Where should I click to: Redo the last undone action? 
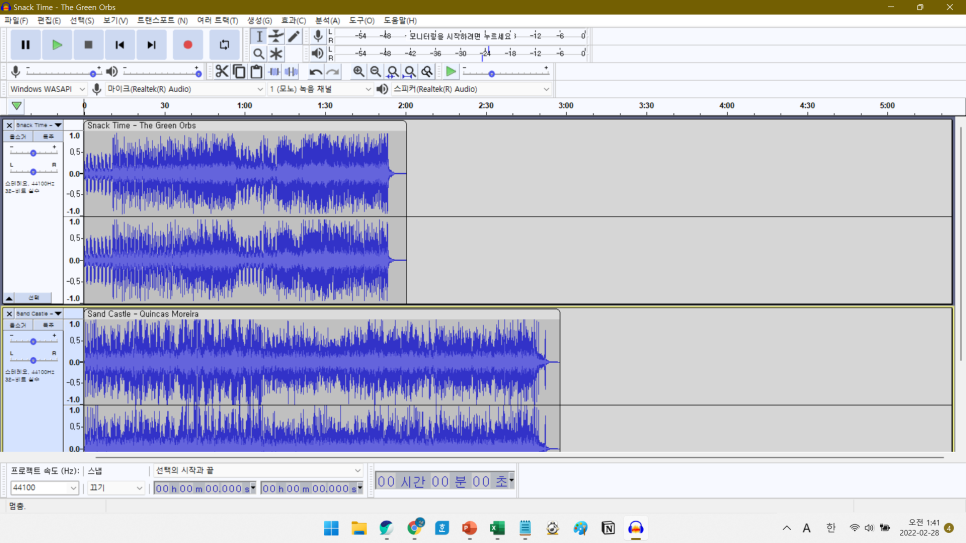pyautogui.click(x=333, y=71)
